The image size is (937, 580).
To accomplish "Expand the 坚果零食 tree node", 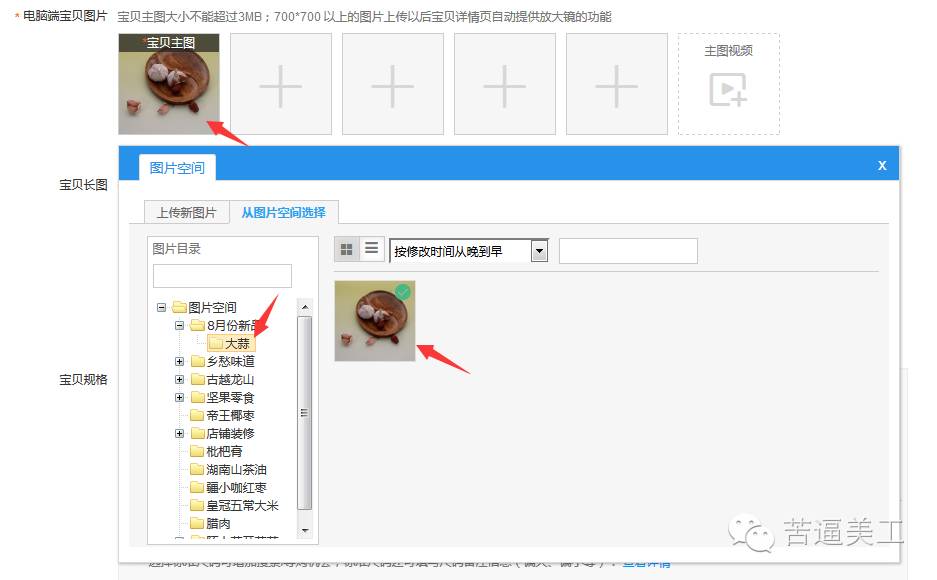I will point(180,397).
